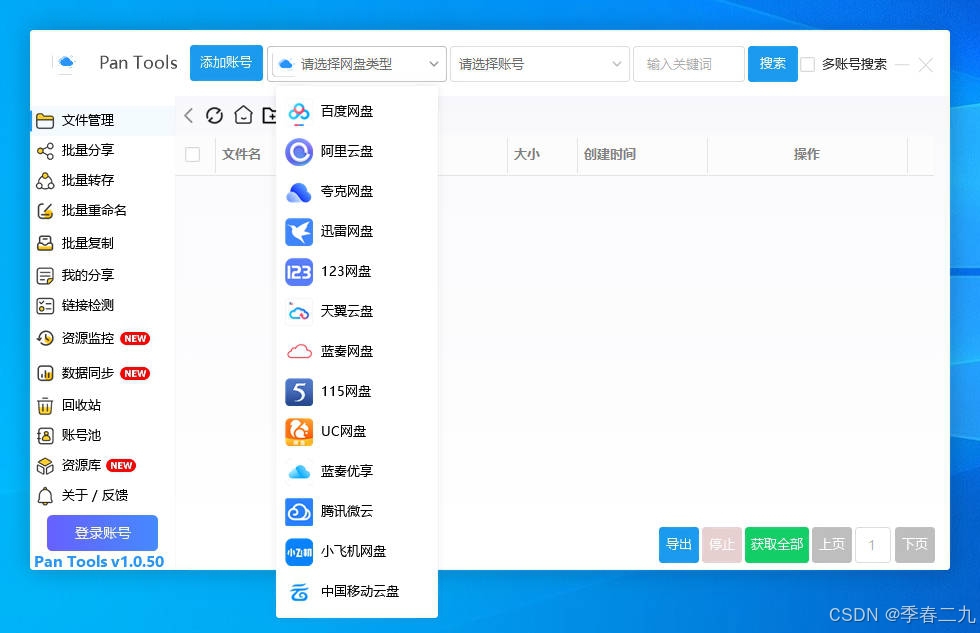Click the 添加账号 button
The image size is (980, 633).
coord(226,63)
